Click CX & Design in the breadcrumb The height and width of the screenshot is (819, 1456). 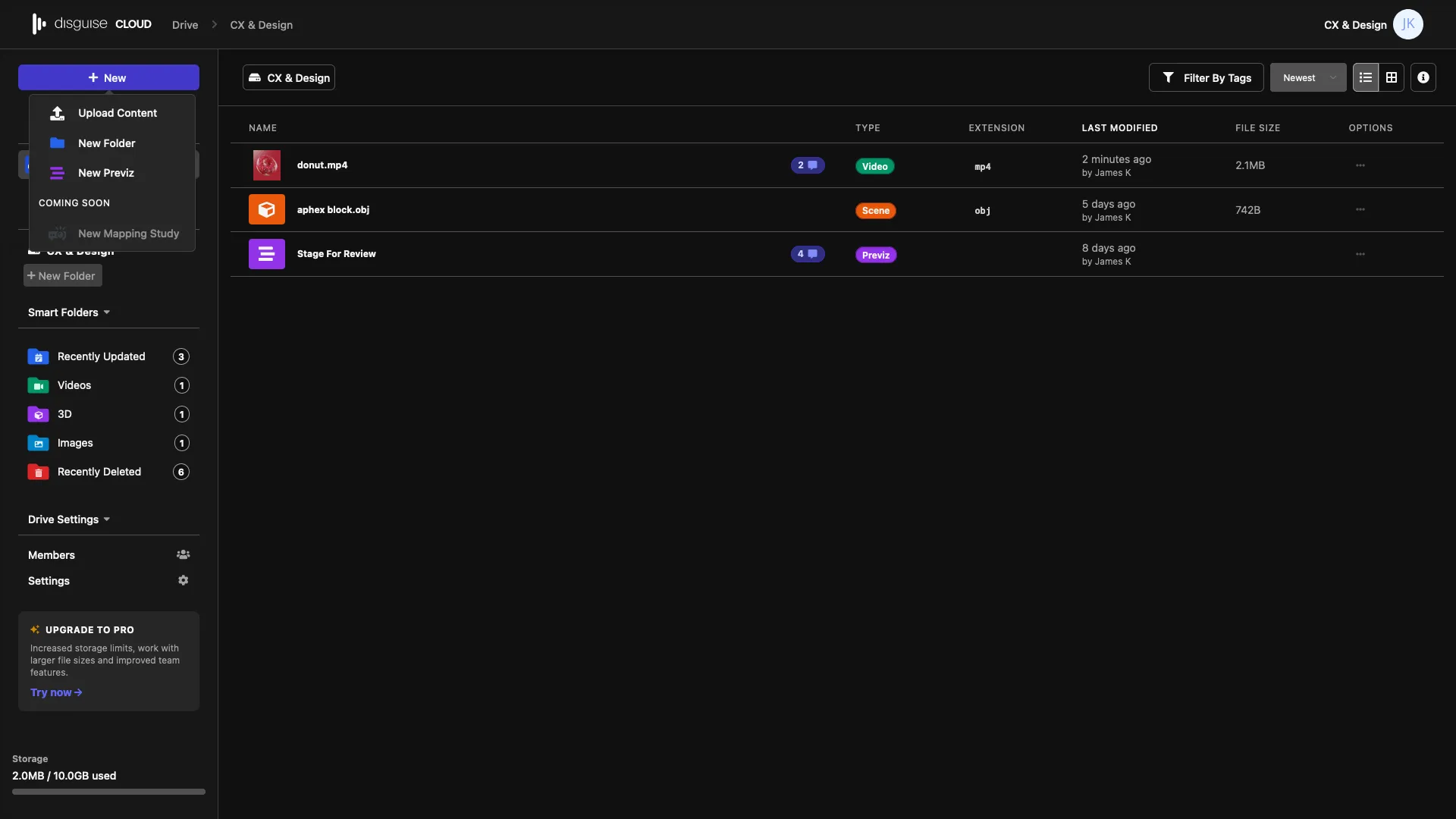coord(260,24)
